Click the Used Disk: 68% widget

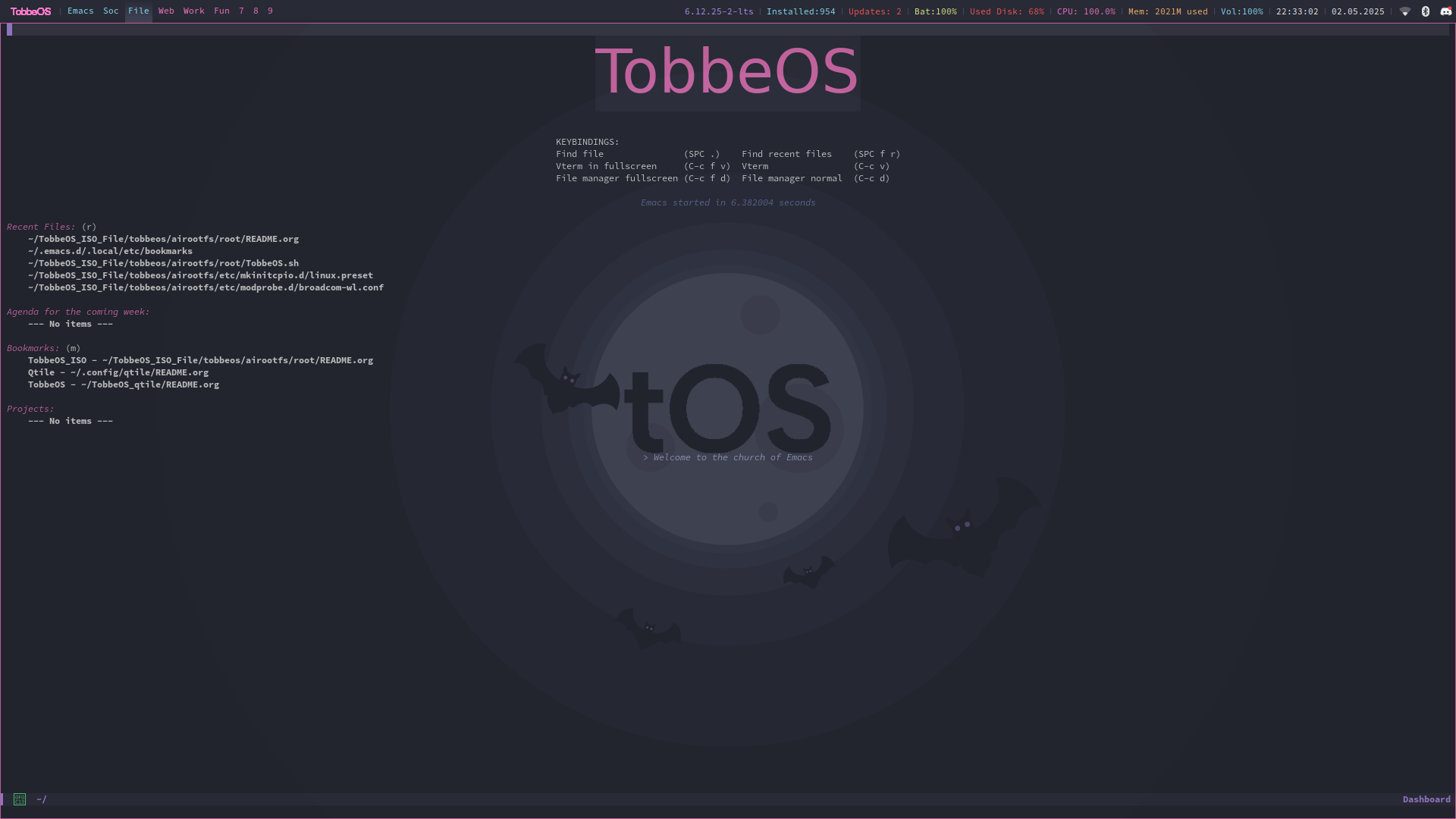(1007, 12)
